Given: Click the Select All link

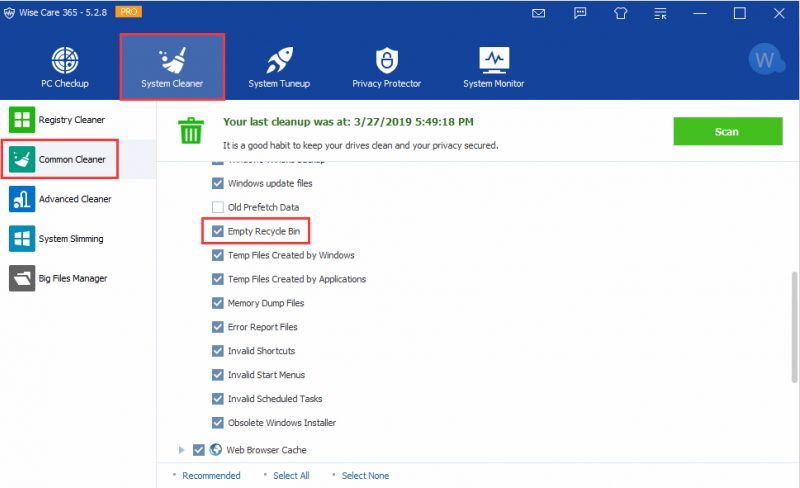Looking at the screenshot, I should pos(291,475).
